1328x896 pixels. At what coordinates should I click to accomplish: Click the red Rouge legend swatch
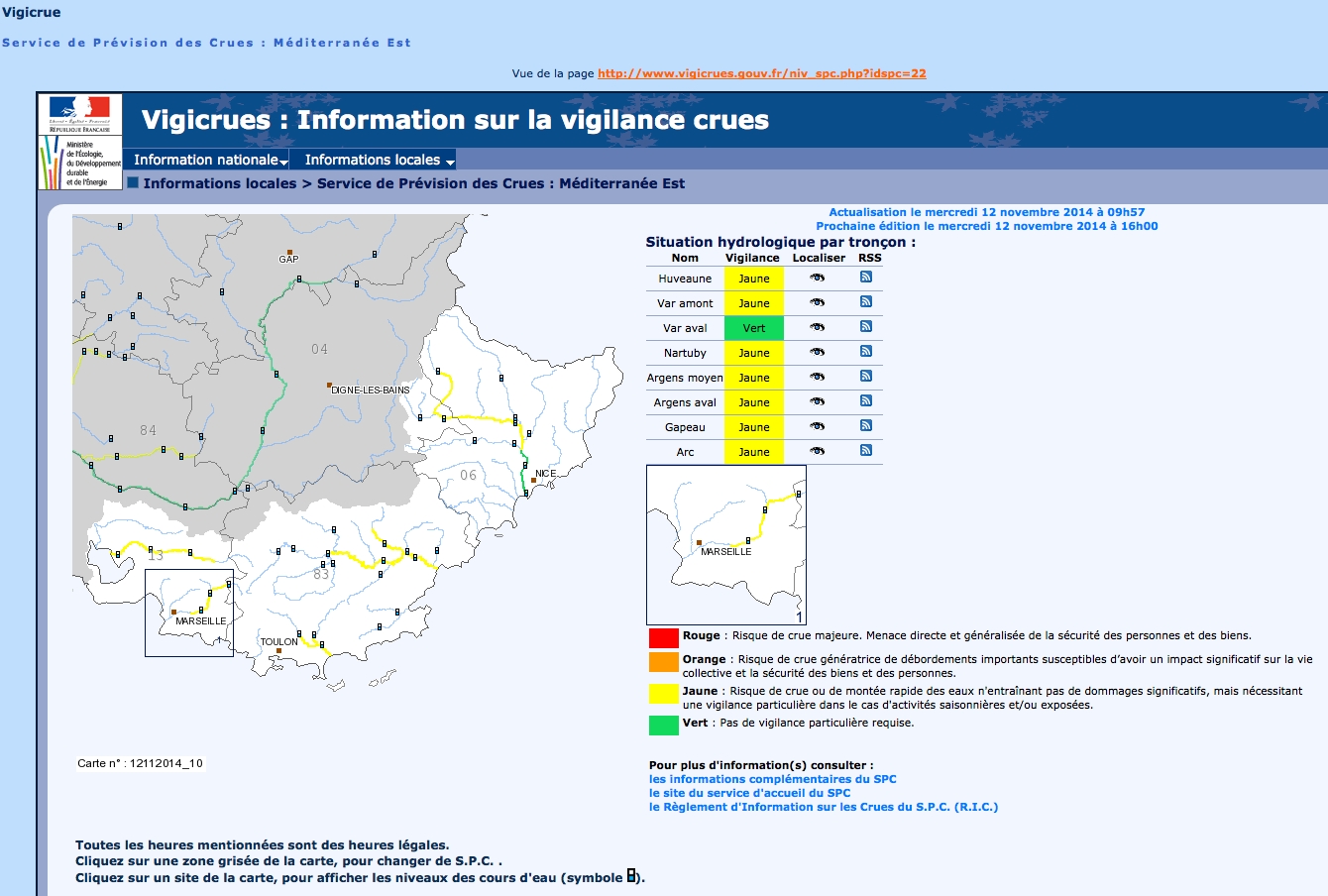coord(664,637)
